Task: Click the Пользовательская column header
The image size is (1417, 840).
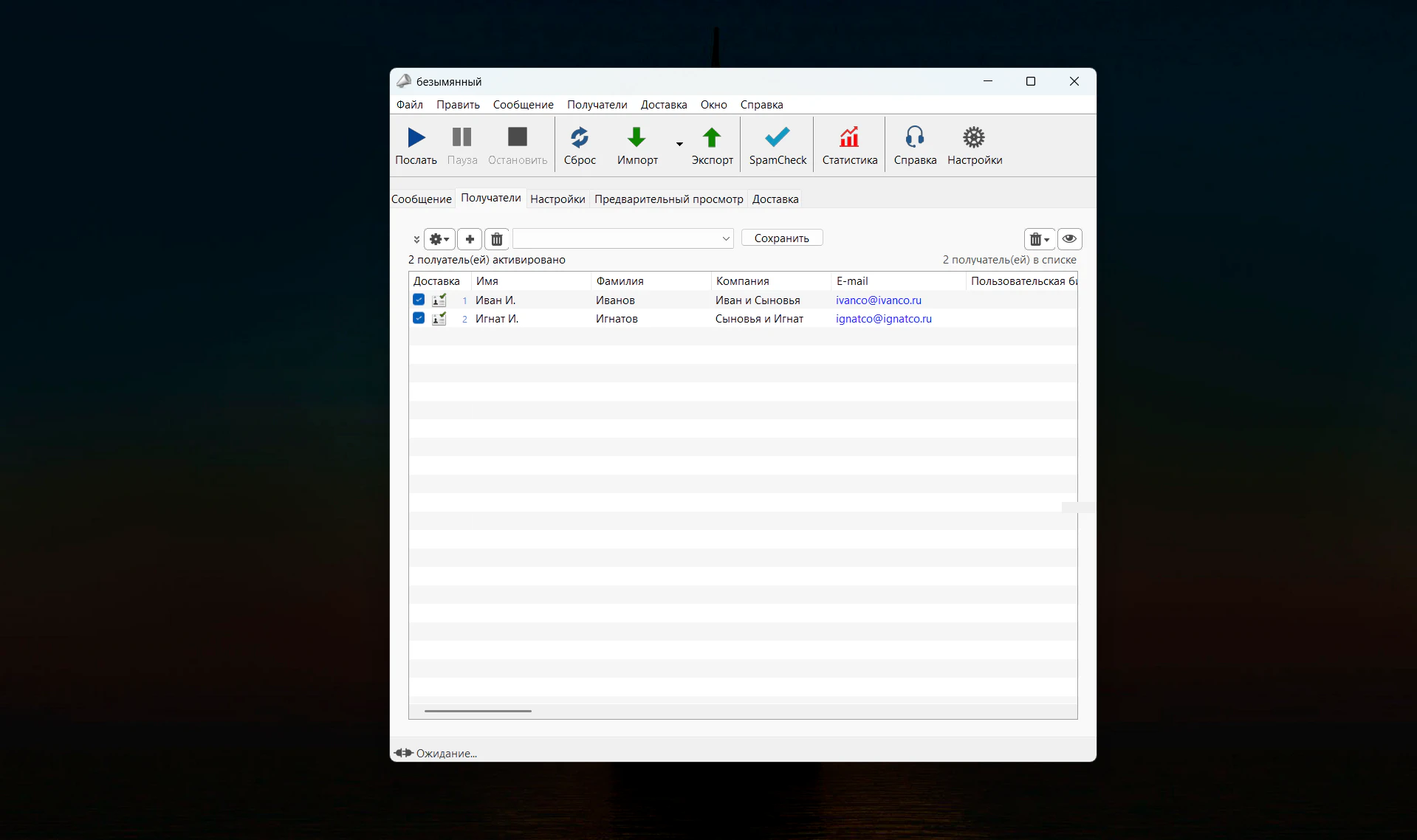Action: coord(1022,281)
